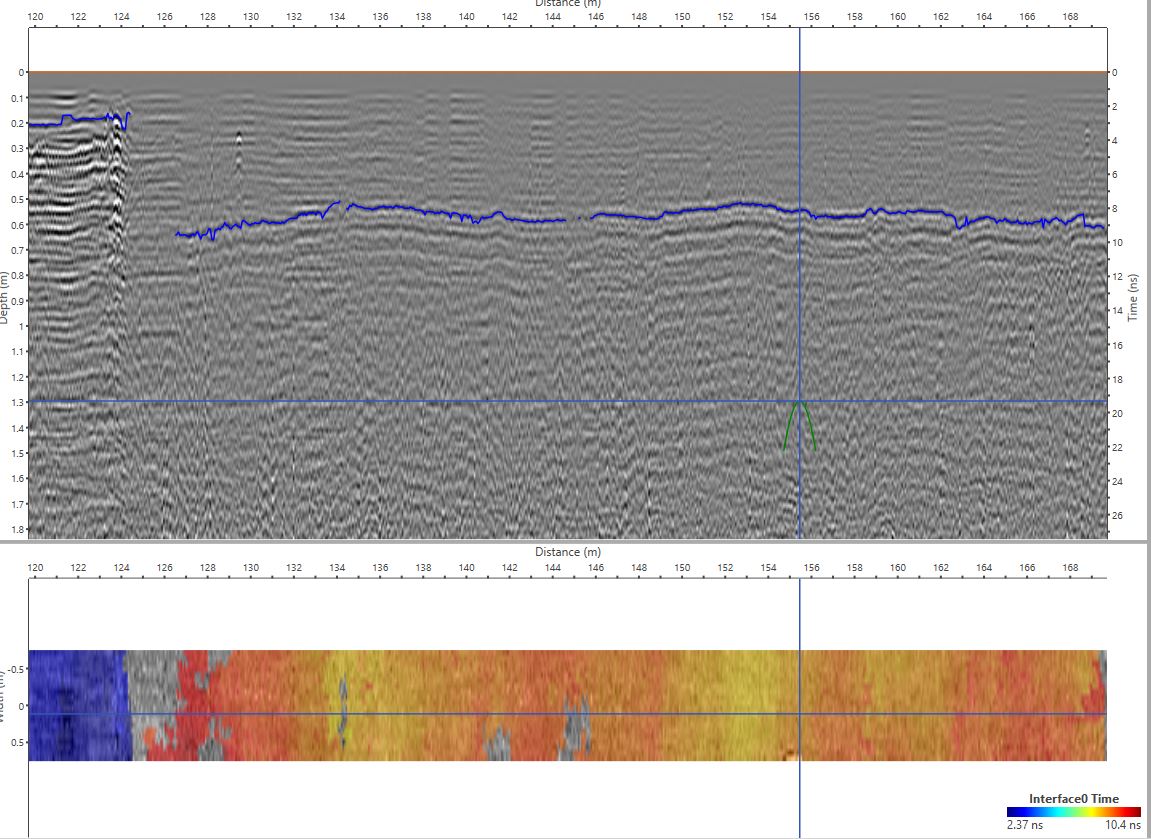This screenshot has width=1151, height=839.
Task: Click the "1.8" tick on Depth axis
Action: pyautogui.click(x=18, y=529)
